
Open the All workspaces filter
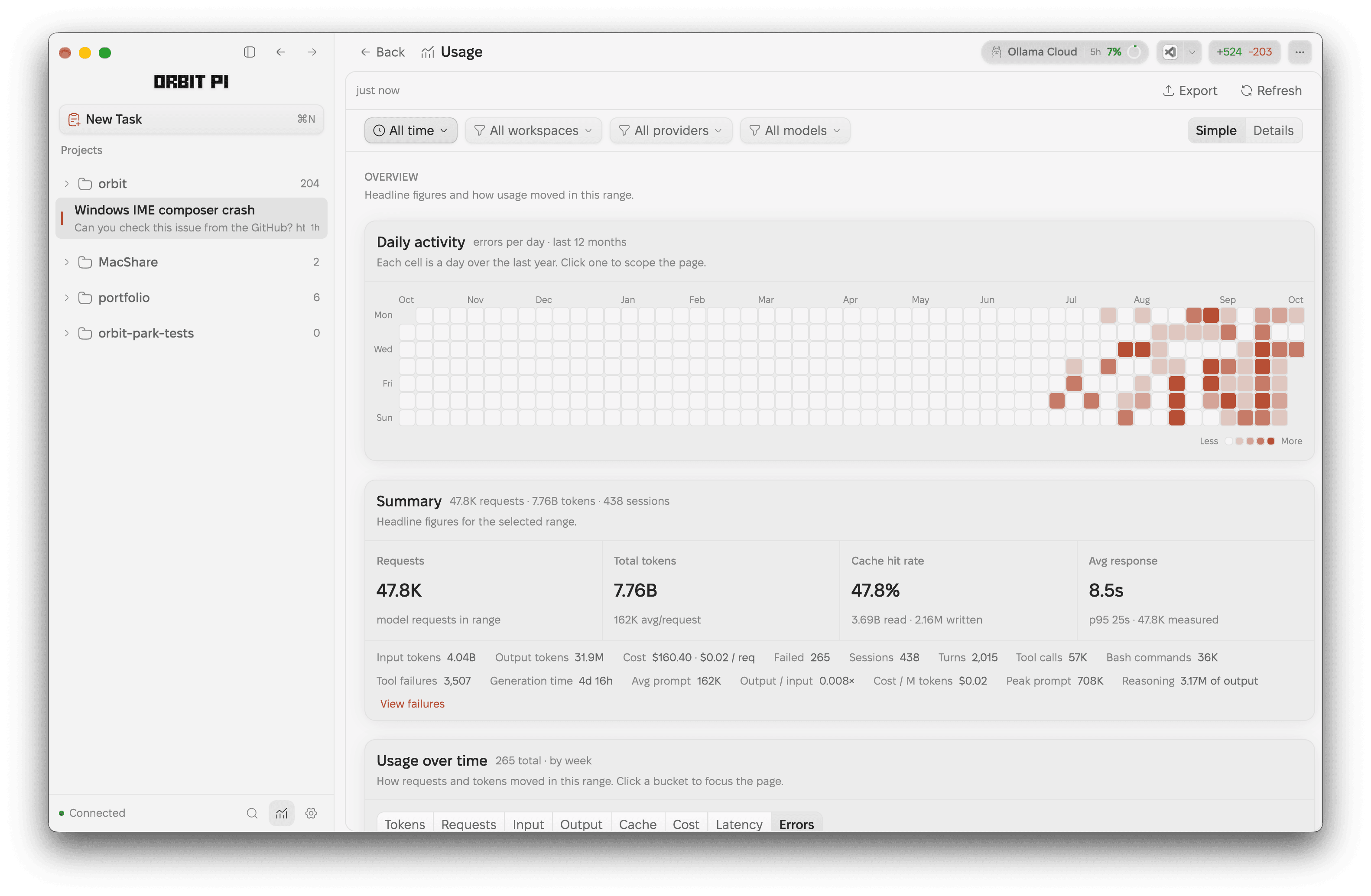coord(533,130)
